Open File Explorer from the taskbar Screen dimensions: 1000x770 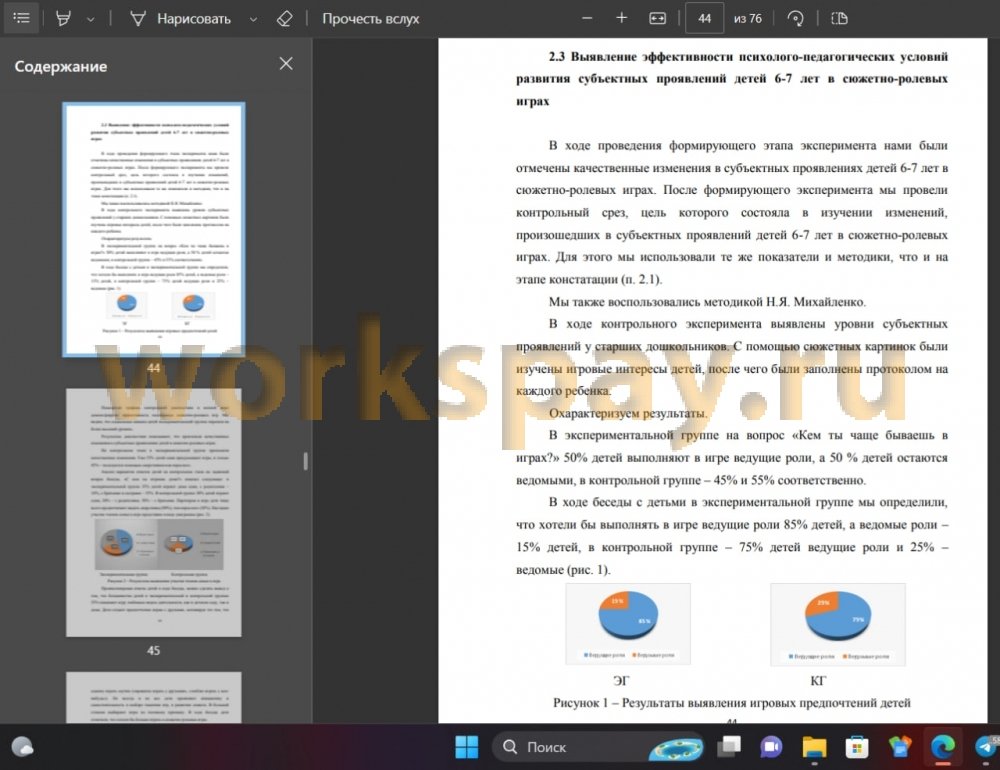coord(814,746)
